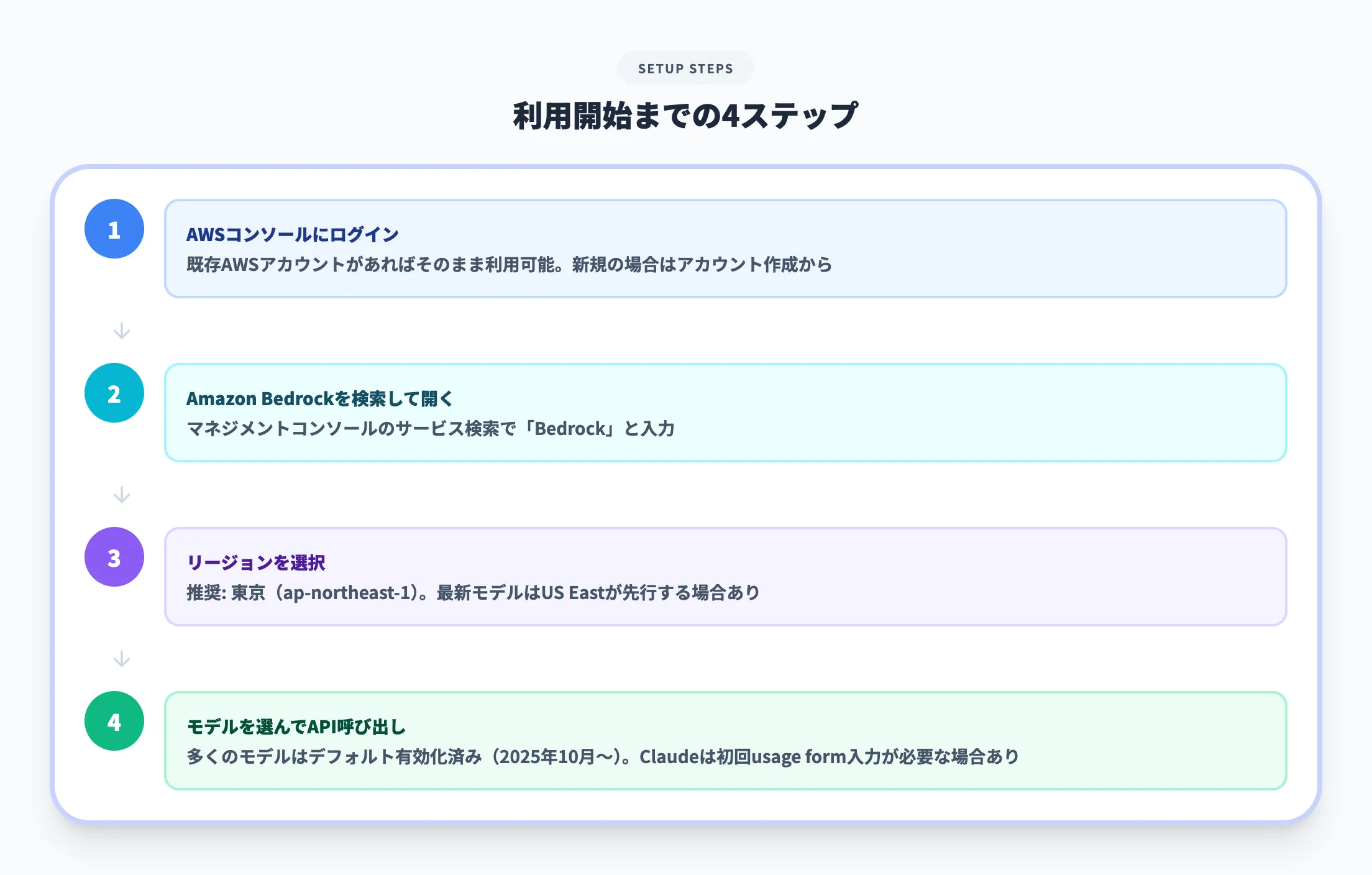1372x875 pixels.
Task: Mark the リージョンを選択 step complete
Action: pos(664,577)
